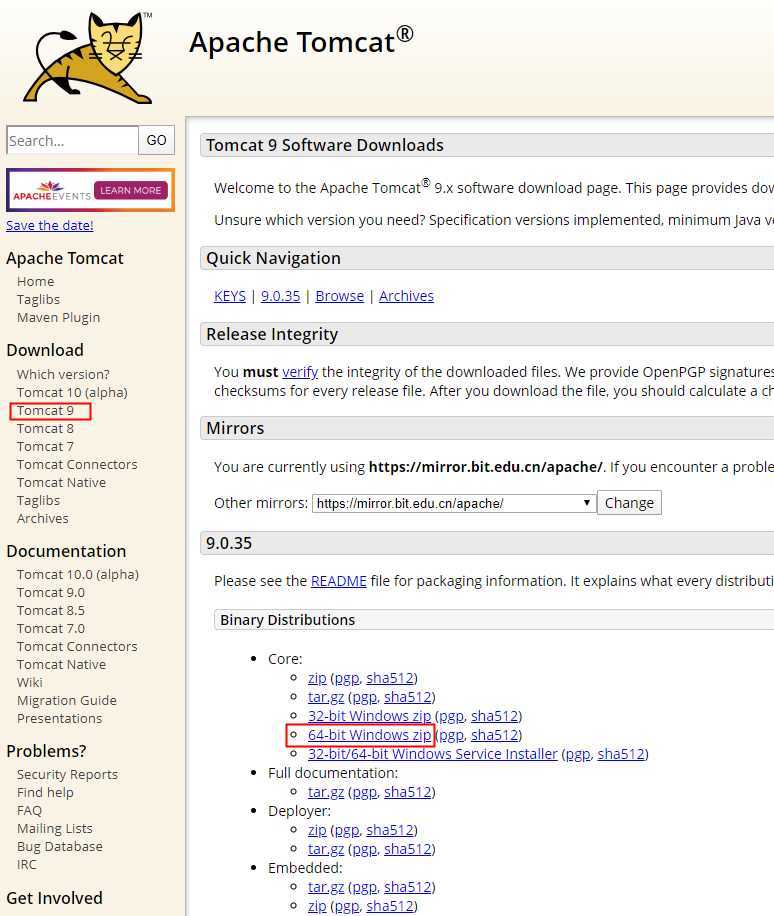Select Tomcat 9 in Download section
The image size is (774, 916).
tap(46, 411)
